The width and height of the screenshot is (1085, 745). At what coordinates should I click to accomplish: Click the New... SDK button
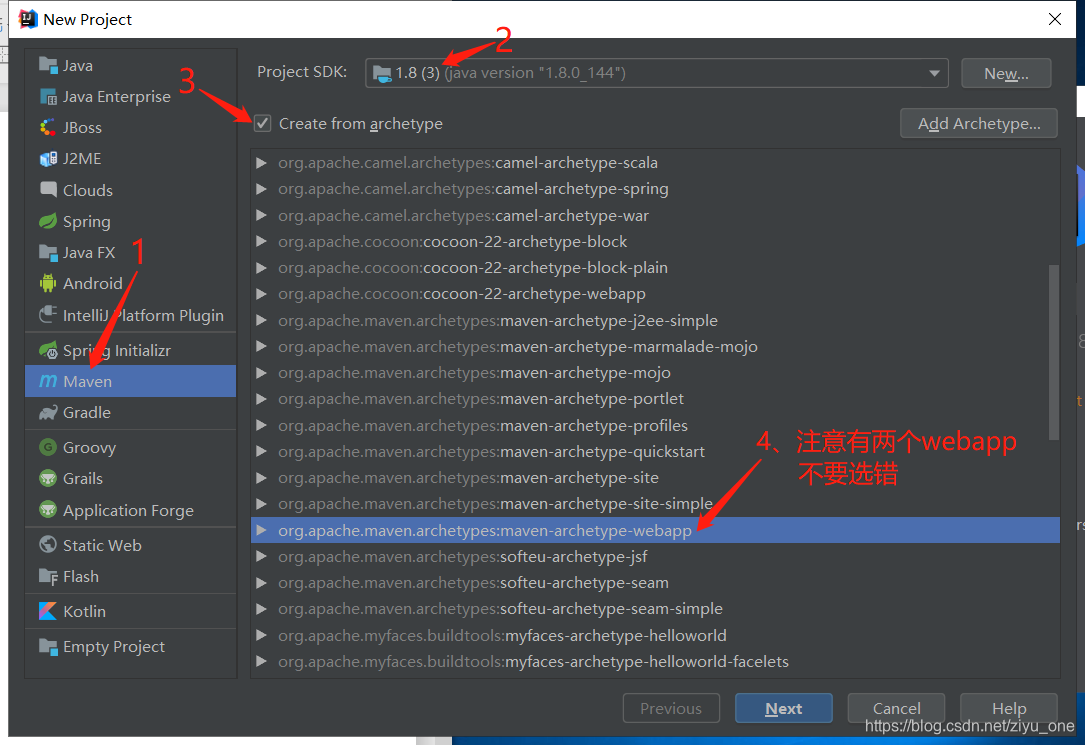click(x=1006, y=73)
